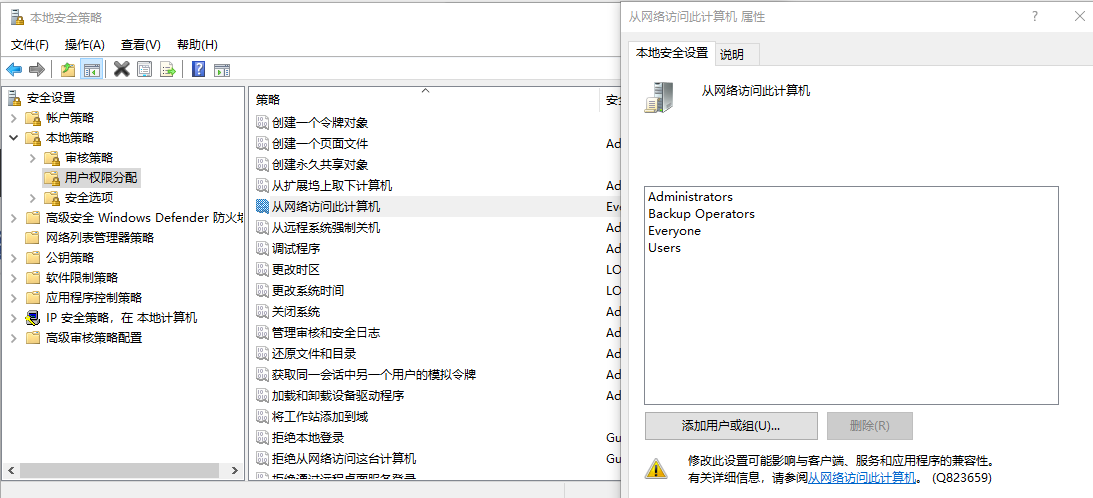
Task: Click the policy icon beside 从远程系统强制关机
Action: point(262,227)
